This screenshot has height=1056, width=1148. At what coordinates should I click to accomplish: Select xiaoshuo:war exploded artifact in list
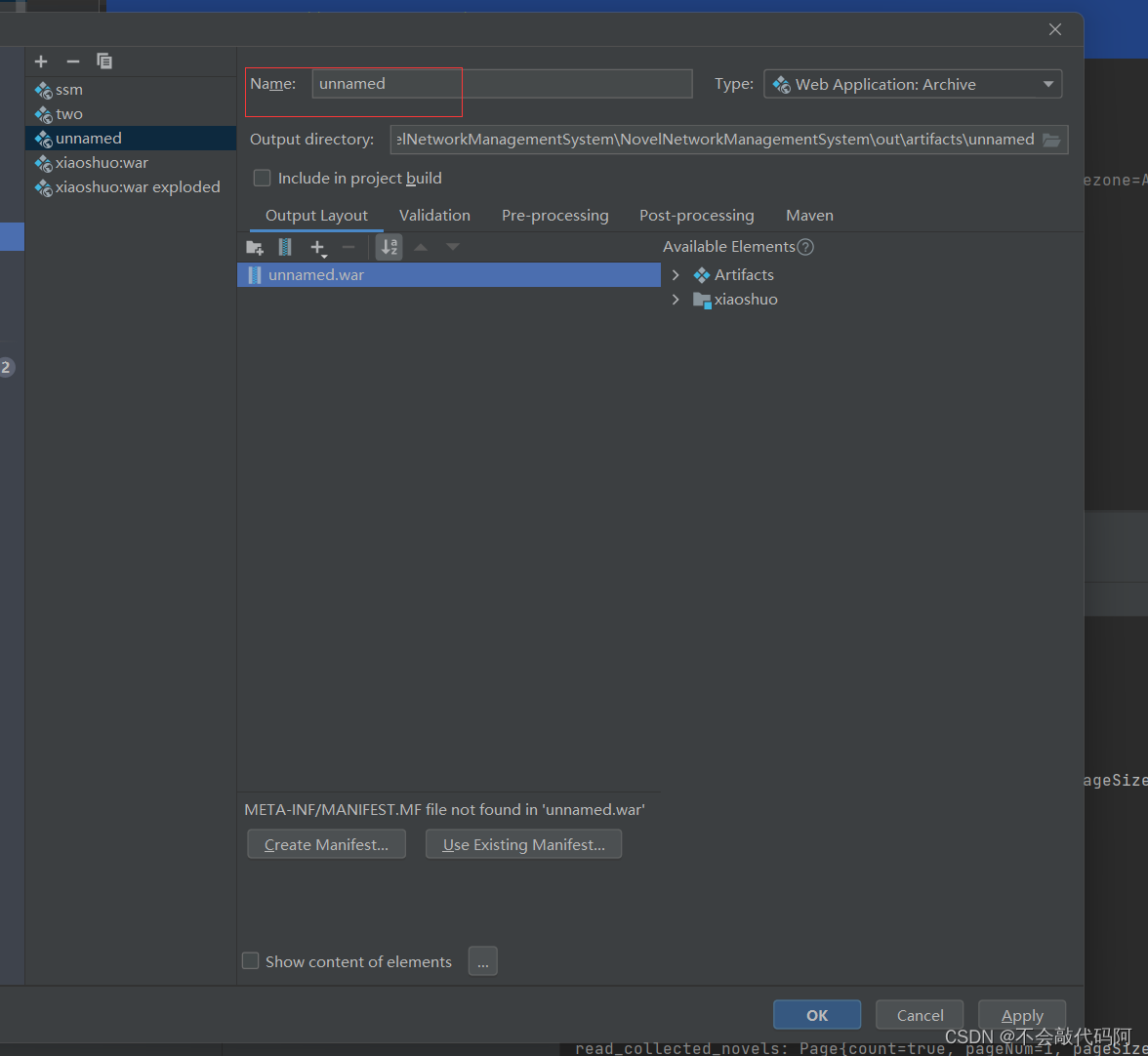point(137,187)
